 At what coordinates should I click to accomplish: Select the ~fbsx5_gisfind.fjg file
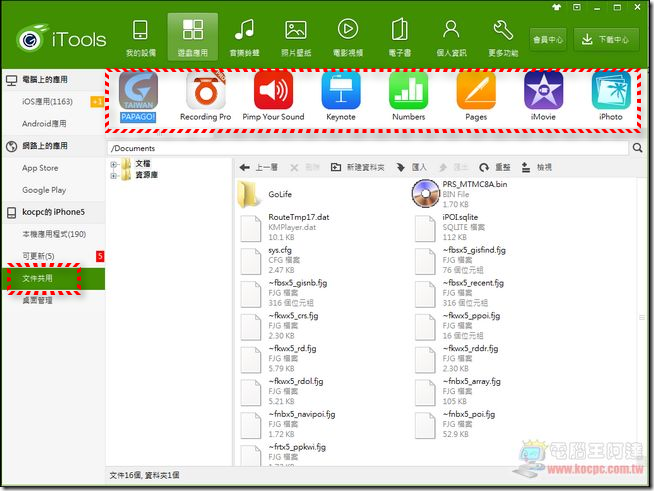[x=460, y=260]
